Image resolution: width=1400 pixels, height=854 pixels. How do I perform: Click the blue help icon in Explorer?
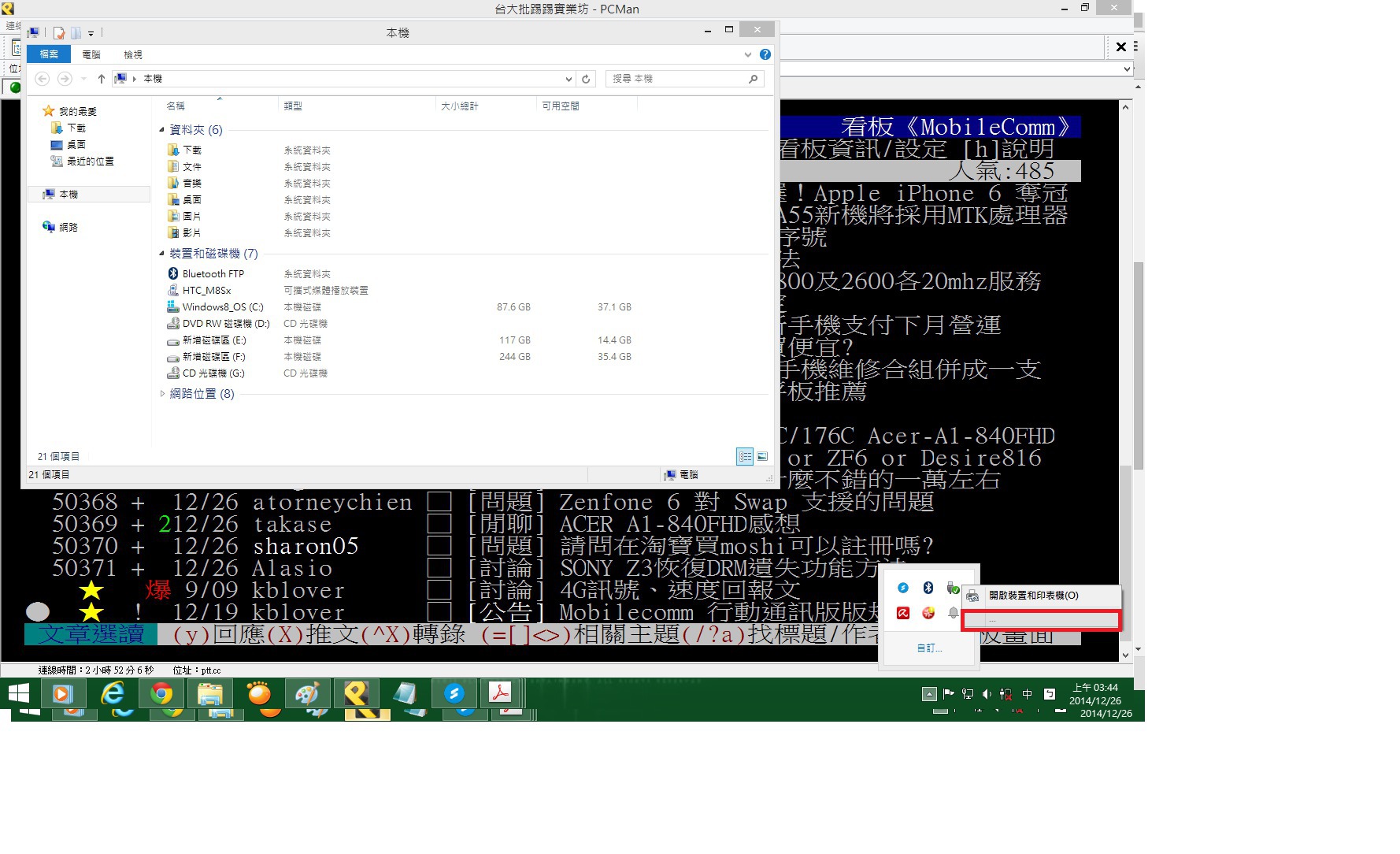[765, 54]
